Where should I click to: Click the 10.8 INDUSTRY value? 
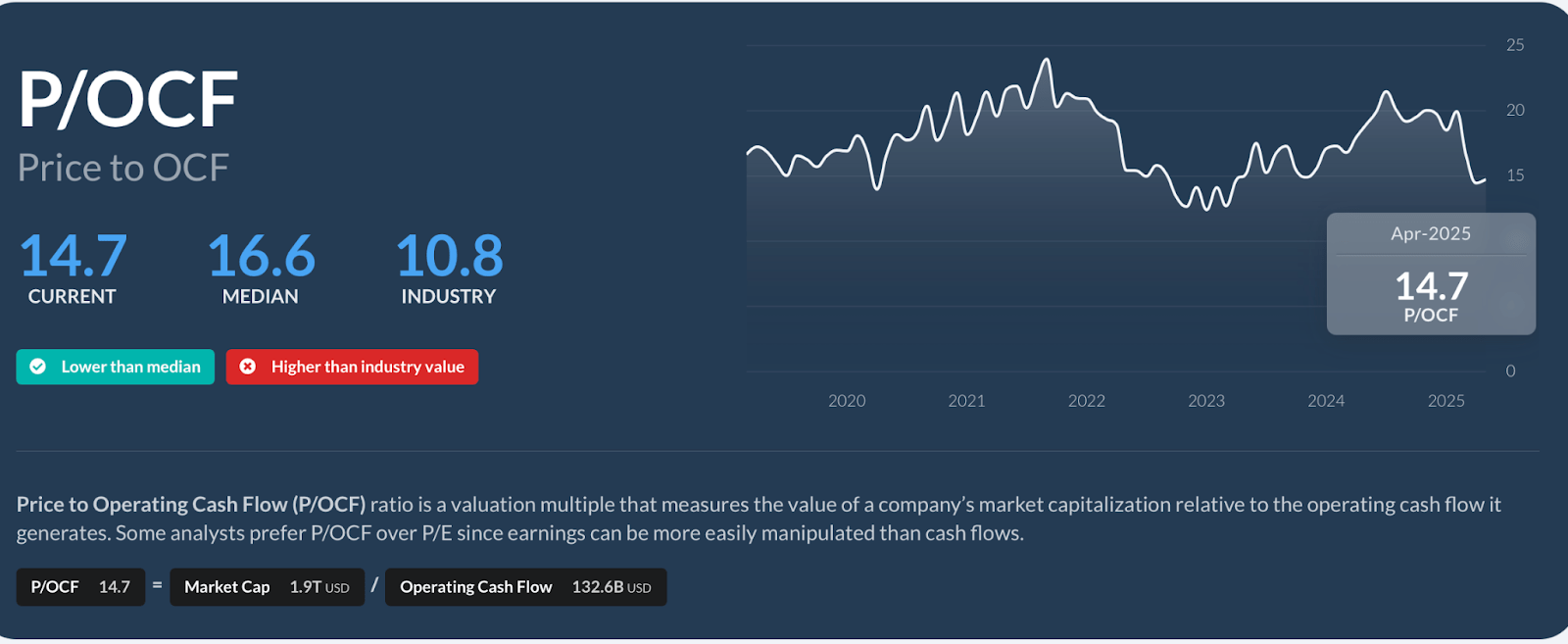point(449,256)
